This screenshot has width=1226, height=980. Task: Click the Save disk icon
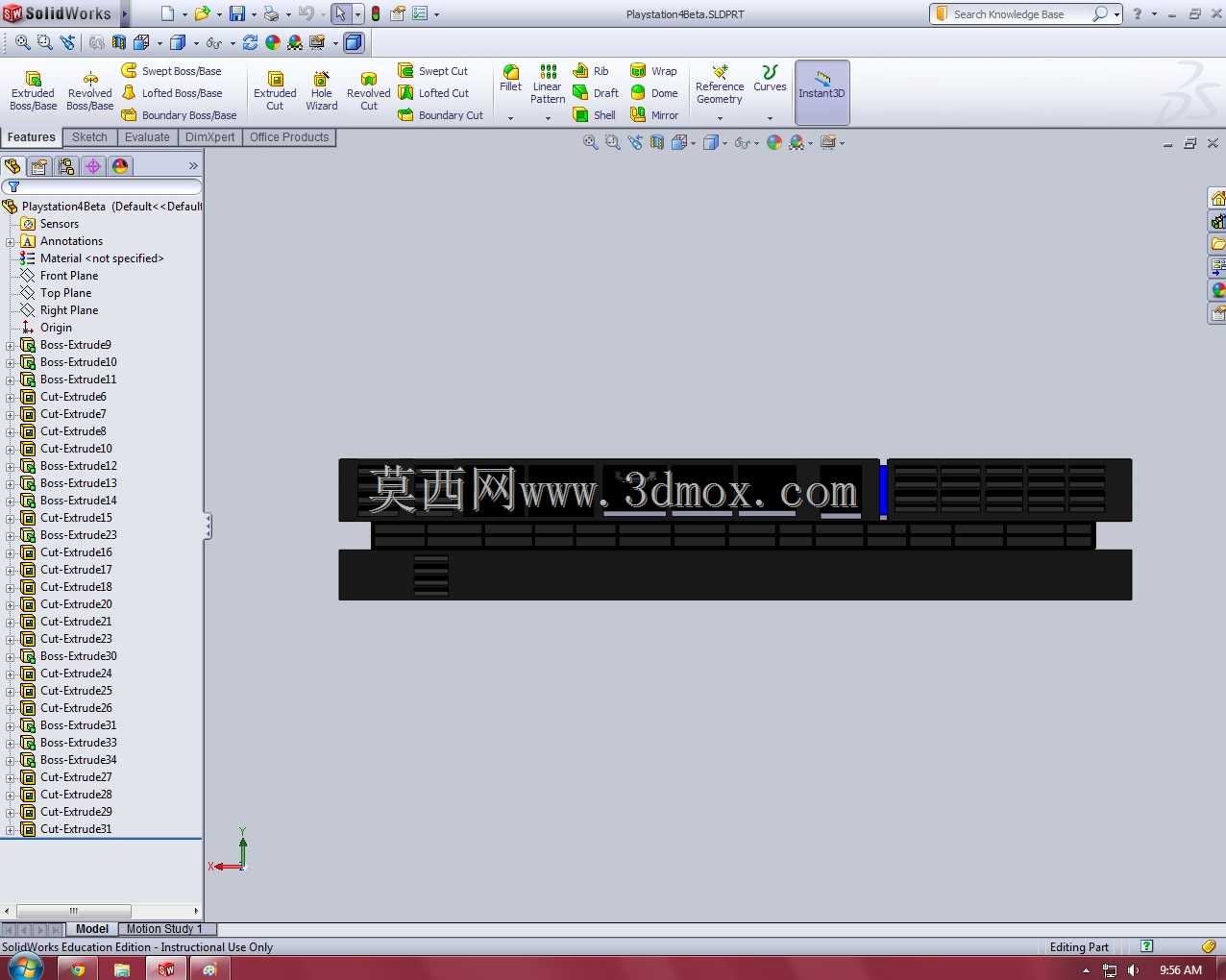tap(237, 13)
